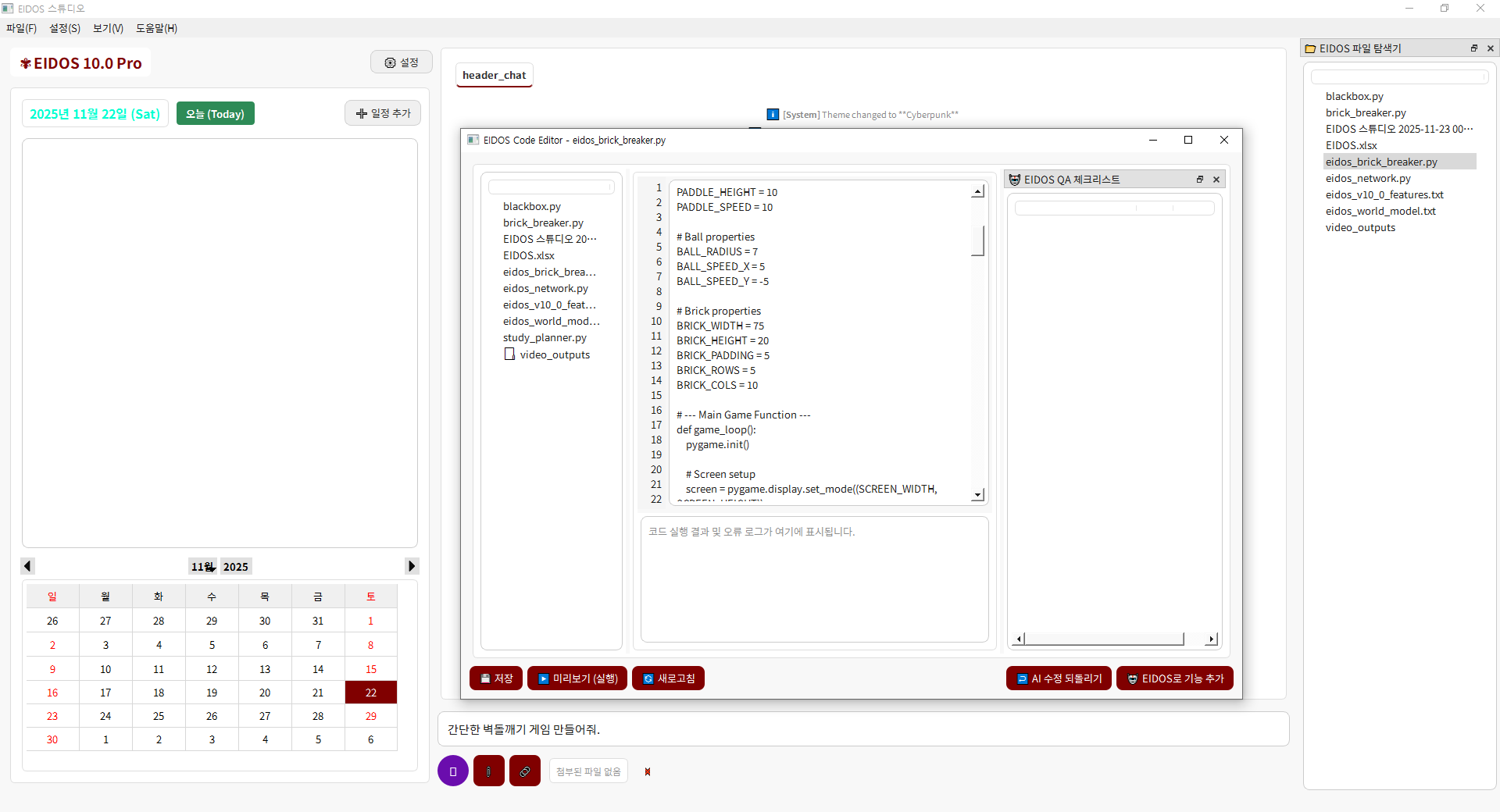1500x812 pixels.
Task: Open the 파일(F) menu
Action: coord(21,28)
